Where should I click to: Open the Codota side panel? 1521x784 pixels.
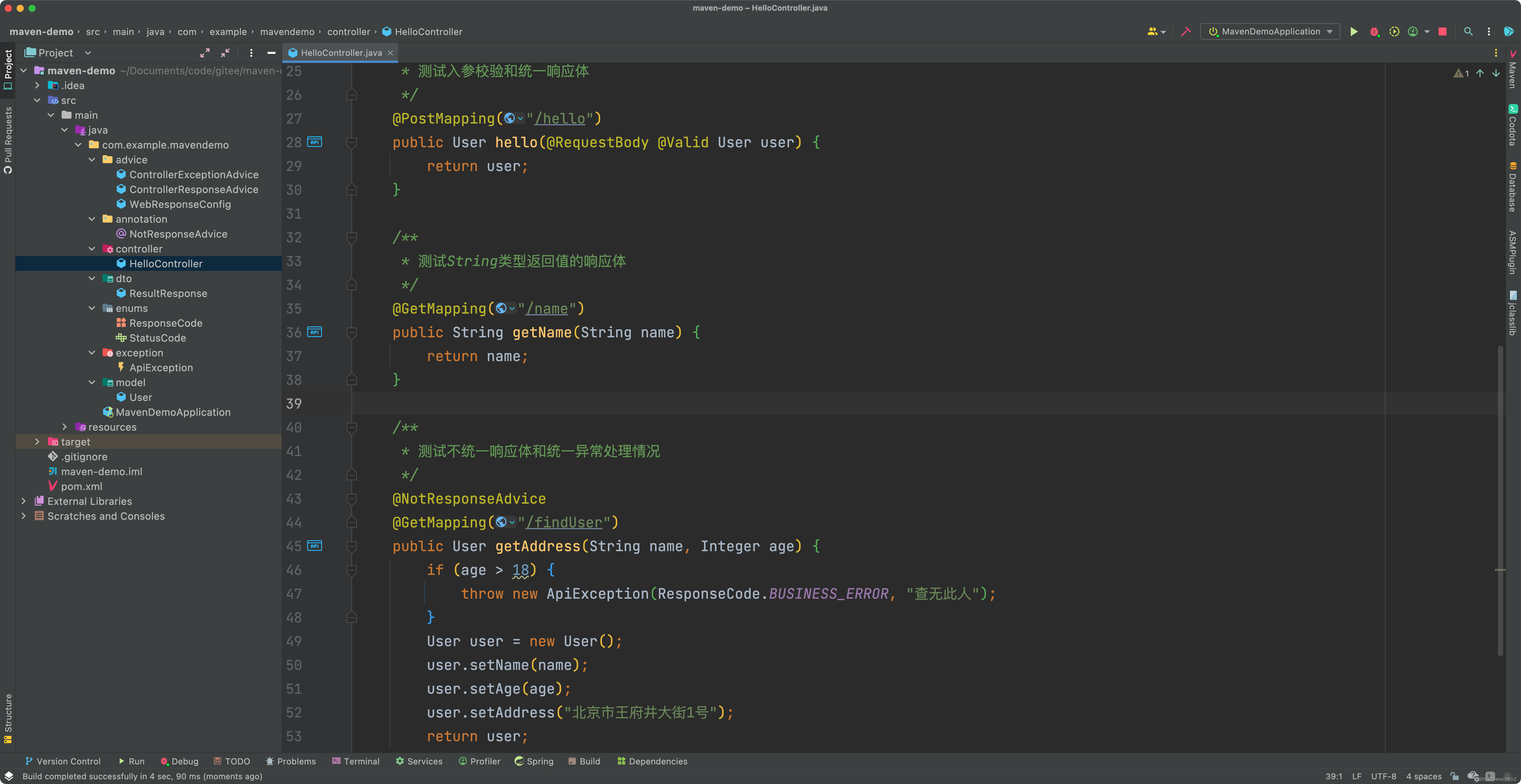pyautogui.click(x=1512, y=124)
